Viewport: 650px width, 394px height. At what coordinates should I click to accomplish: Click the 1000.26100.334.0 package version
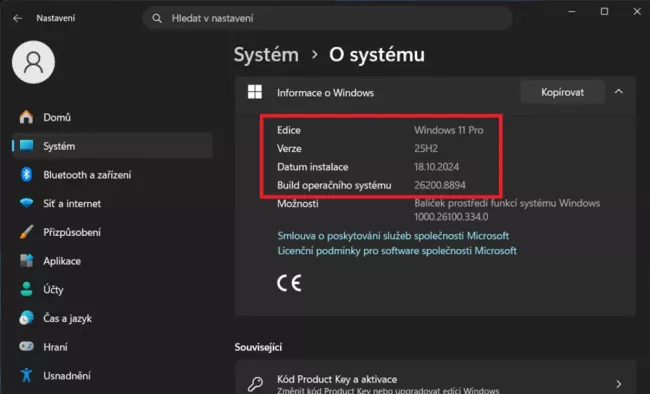pyautogui.click(x=451, y=216)
